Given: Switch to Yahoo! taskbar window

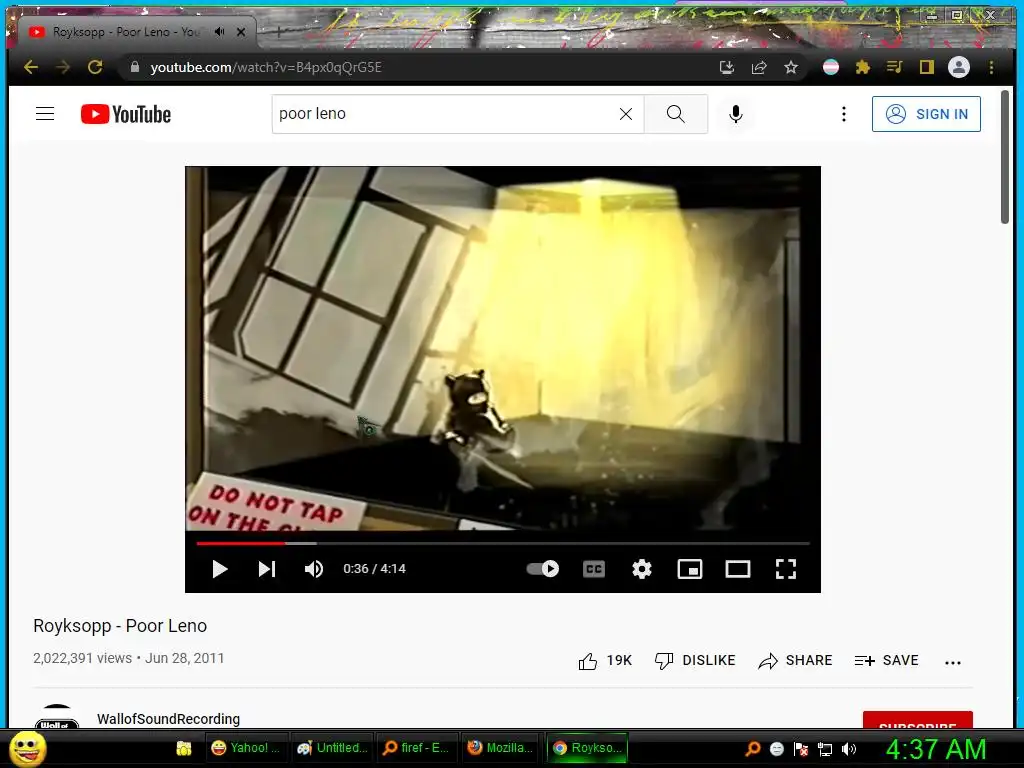Looking at the screenshot, I should 246,748.
